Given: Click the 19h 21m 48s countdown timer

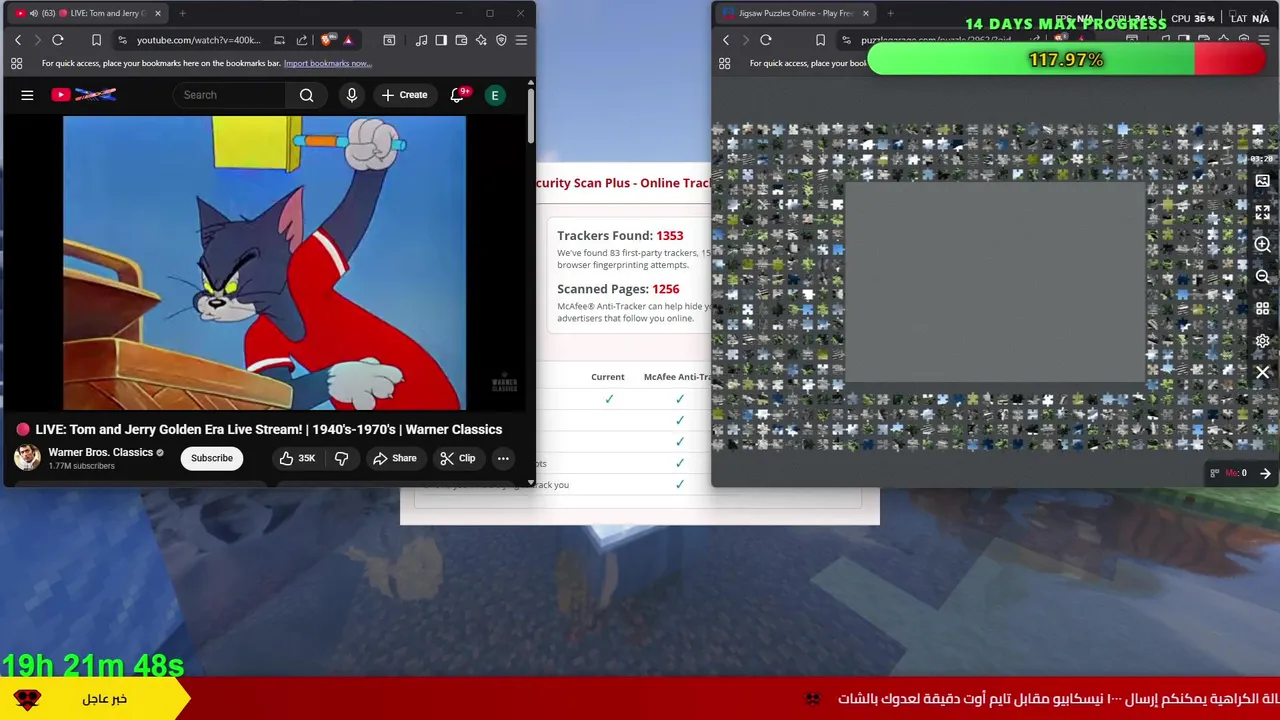Looking at the screenshot, I should click(x=92, y=665).
